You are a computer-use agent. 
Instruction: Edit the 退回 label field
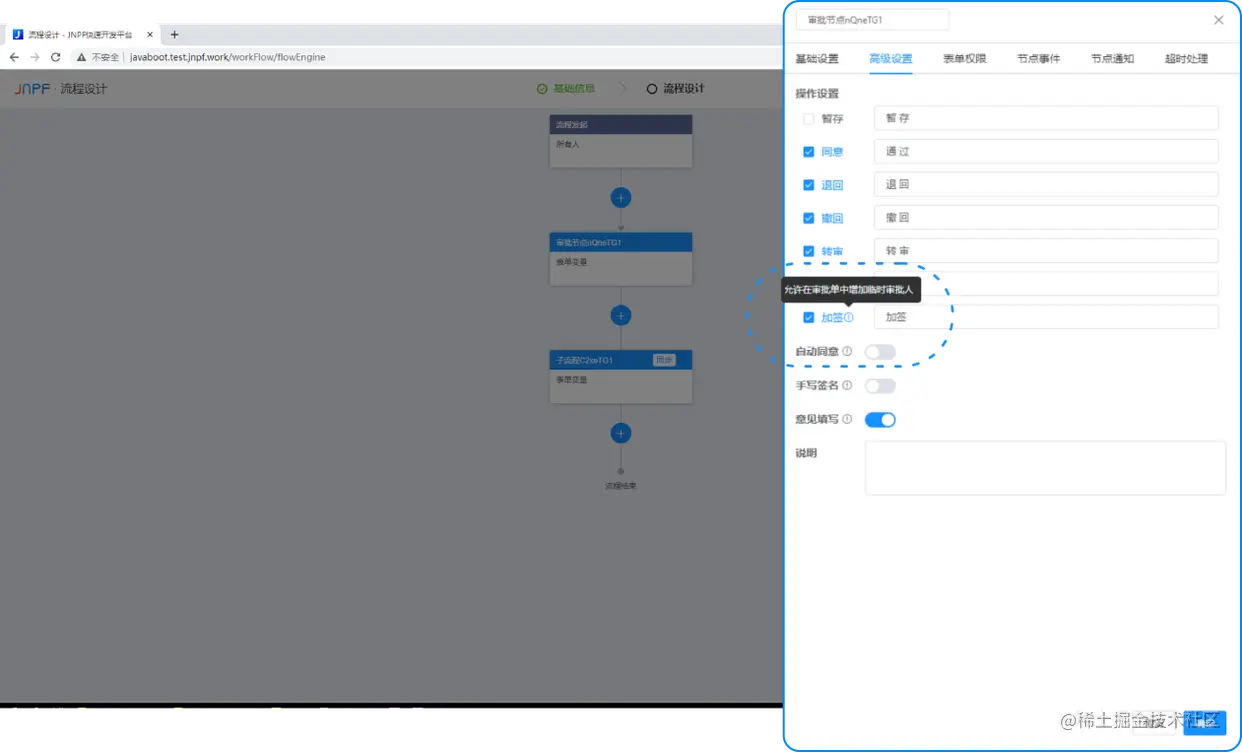coord(1046,184)
